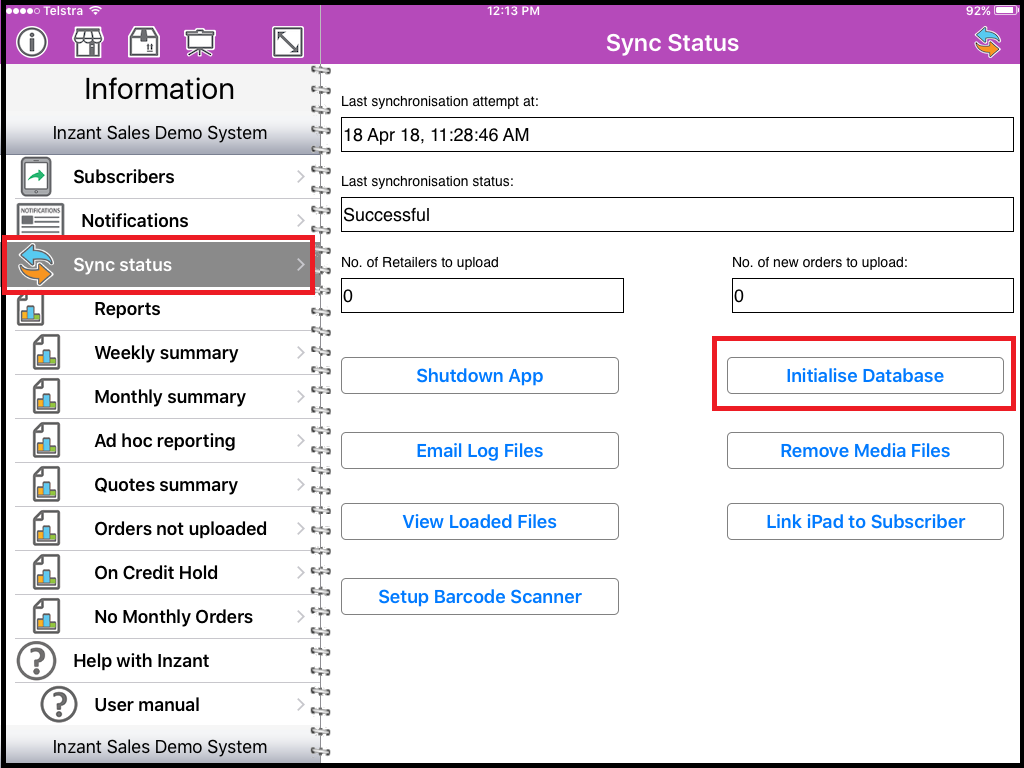Tap the Remove Media Files button
Viewport: 1024px width, 768px height.
(865, 451)
